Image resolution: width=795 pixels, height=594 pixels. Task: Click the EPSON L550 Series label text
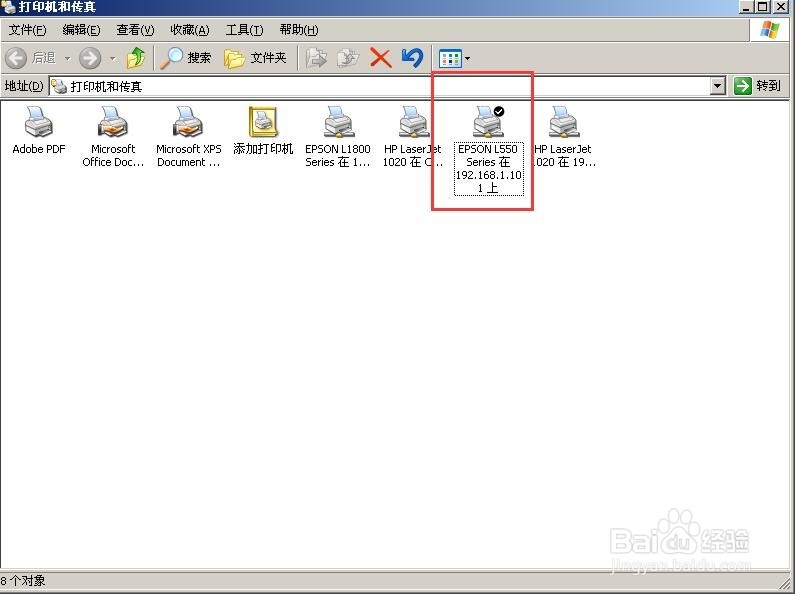488,169
